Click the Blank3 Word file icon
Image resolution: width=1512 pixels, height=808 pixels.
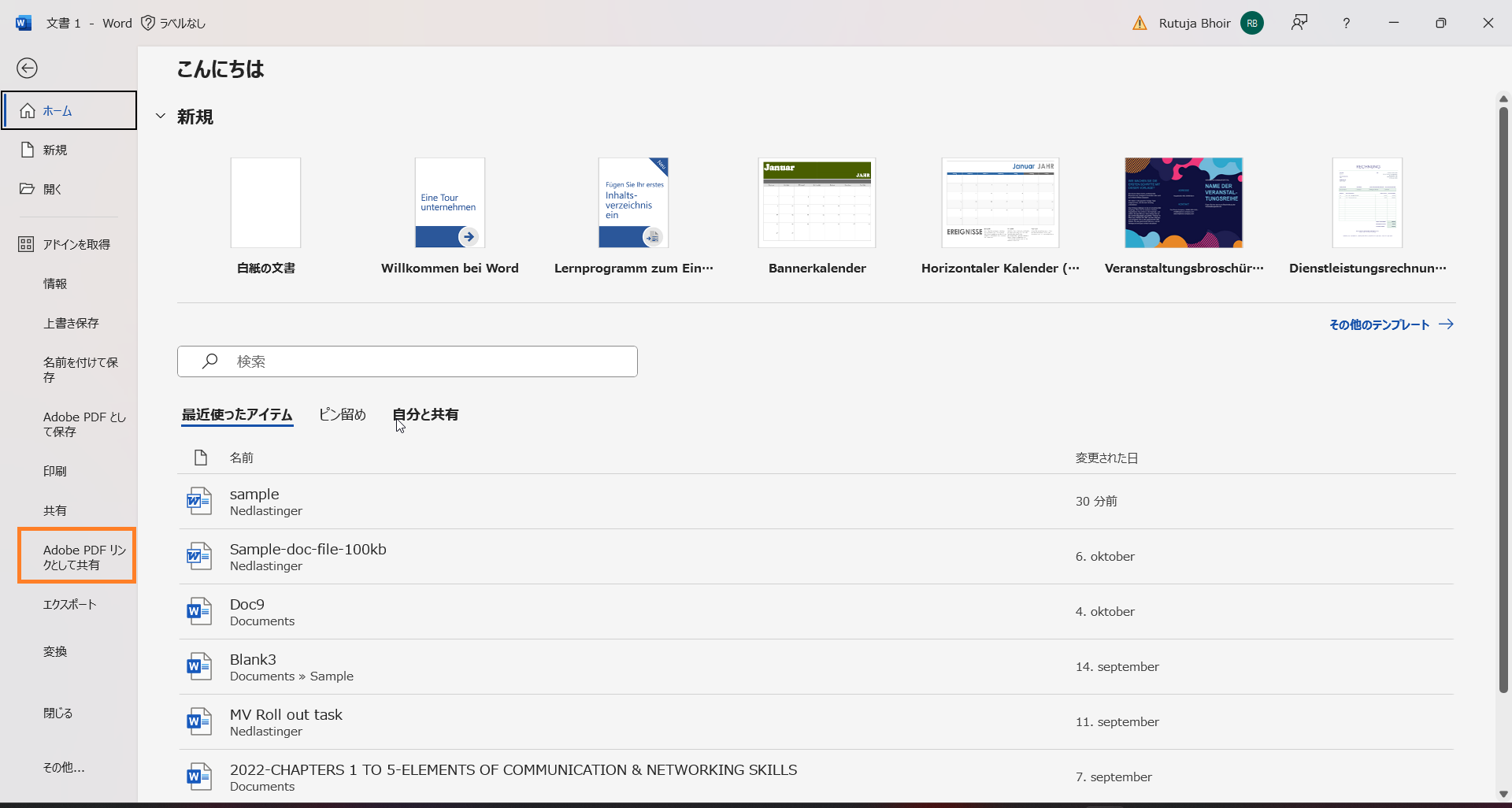[x=199, y=666]
